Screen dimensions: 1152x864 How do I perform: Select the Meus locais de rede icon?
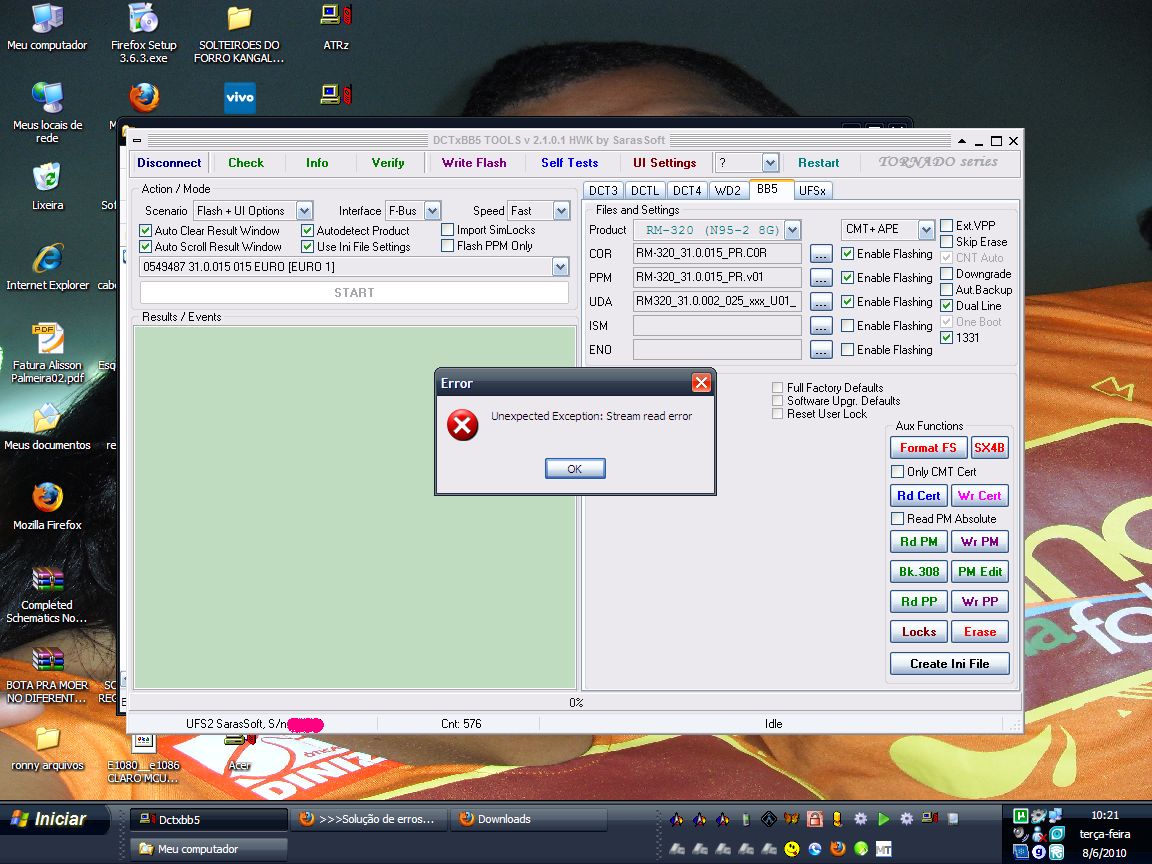click(47, 112)
